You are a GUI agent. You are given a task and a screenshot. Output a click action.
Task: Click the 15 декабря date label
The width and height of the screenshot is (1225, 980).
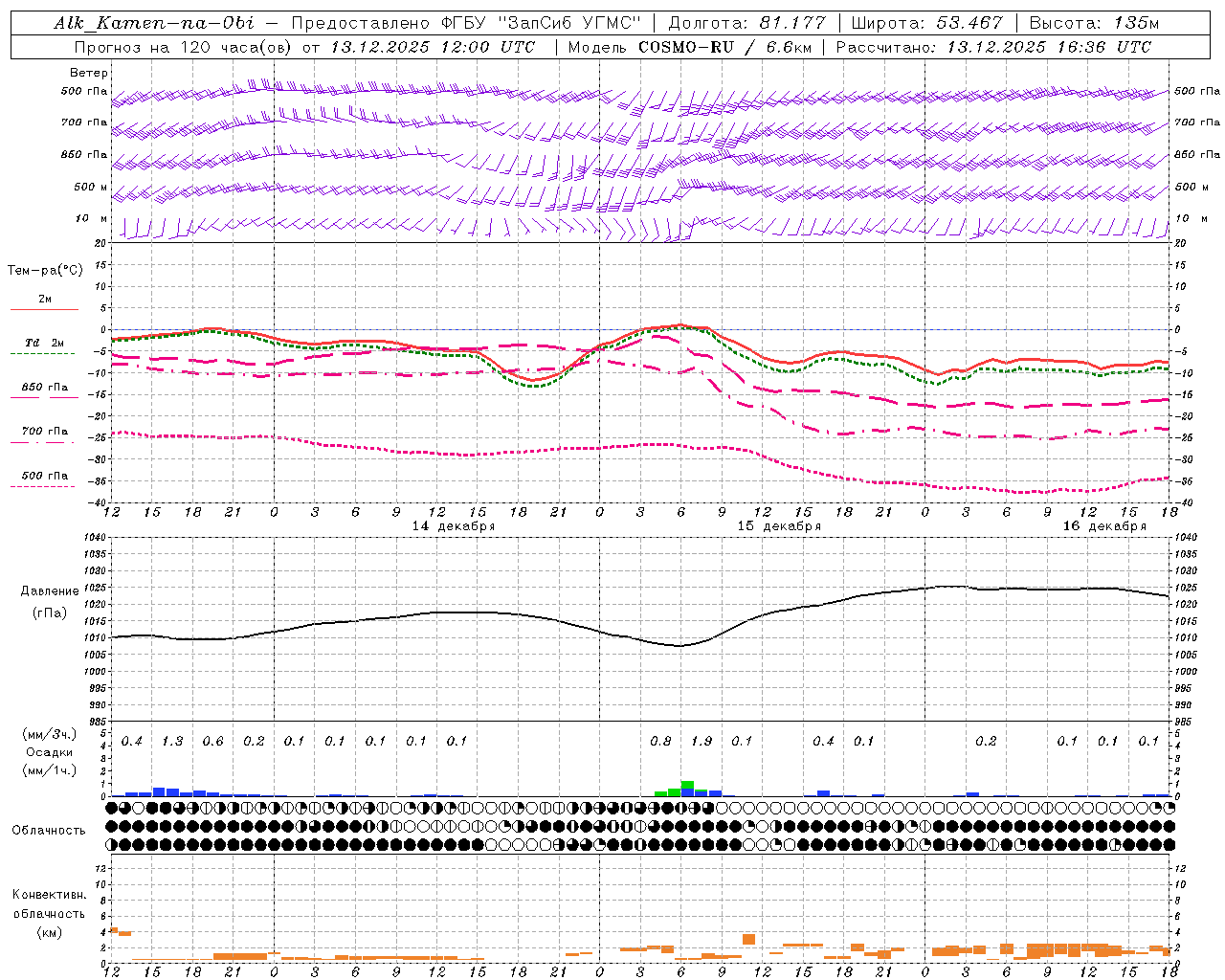point(779,526)
